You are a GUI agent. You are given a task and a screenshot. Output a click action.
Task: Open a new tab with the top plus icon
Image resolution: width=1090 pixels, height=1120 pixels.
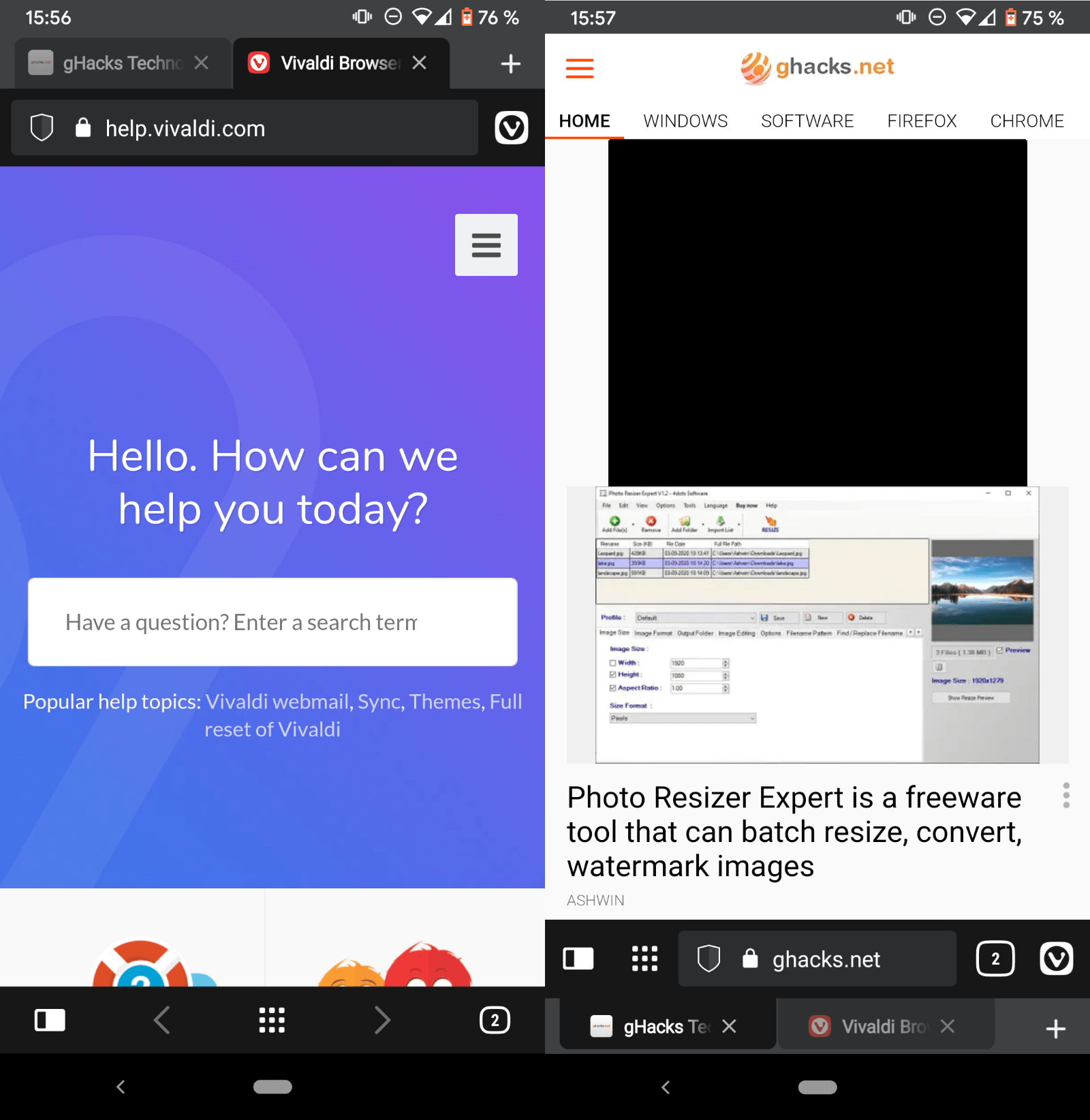[x=510, y=64]
